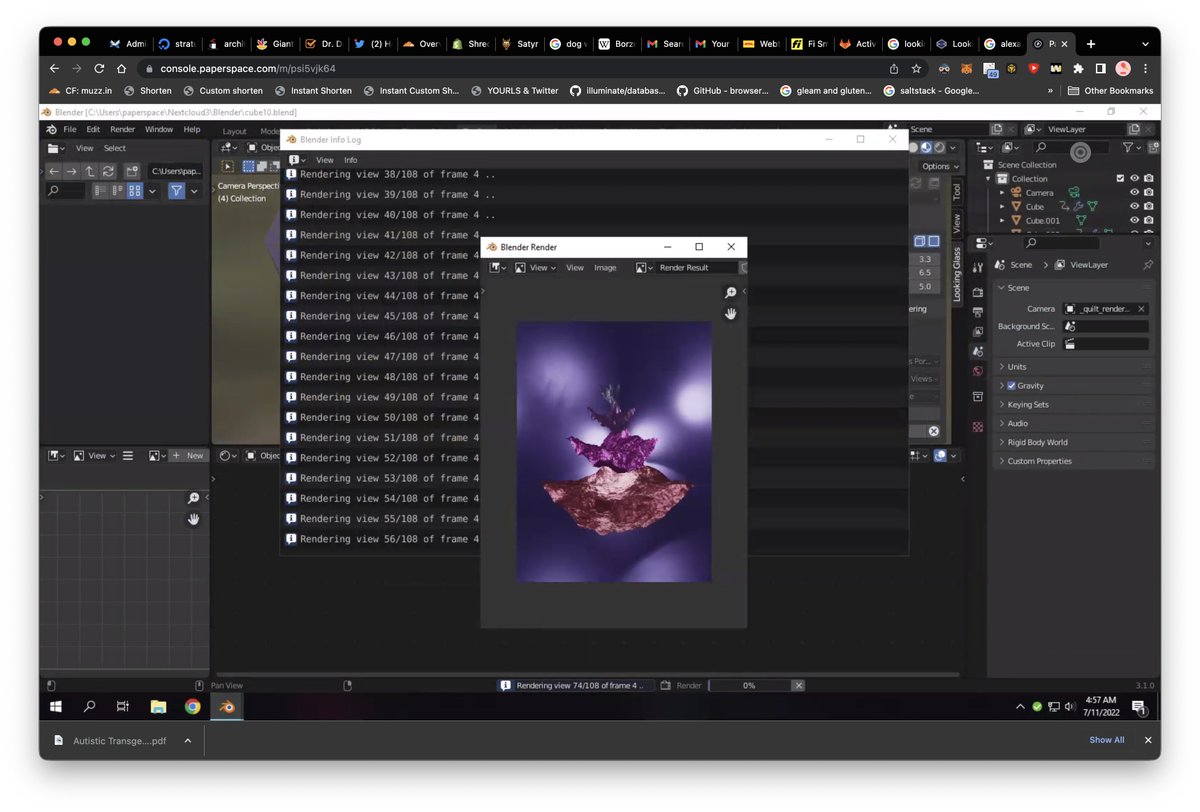Click the Image menu in the Render window
1200x812 pixels.
click(x=604, y=267)
